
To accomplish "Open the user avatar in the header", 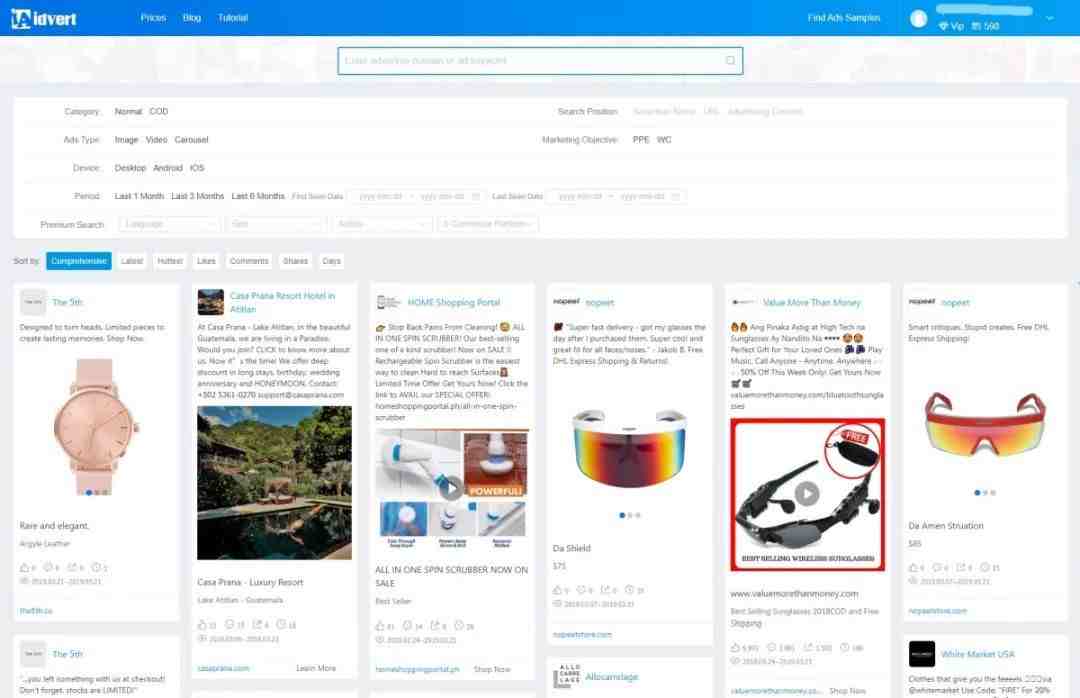I will point(918,19).
